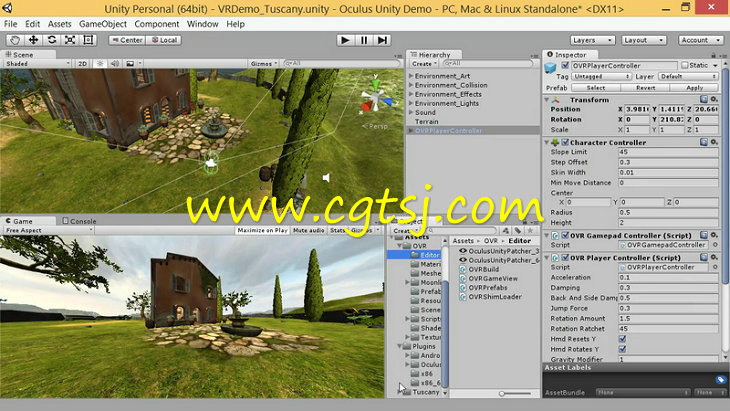The image size is (730, 411).
Task: Toggle Mute audio in Game view
Action: click(309, 230)
